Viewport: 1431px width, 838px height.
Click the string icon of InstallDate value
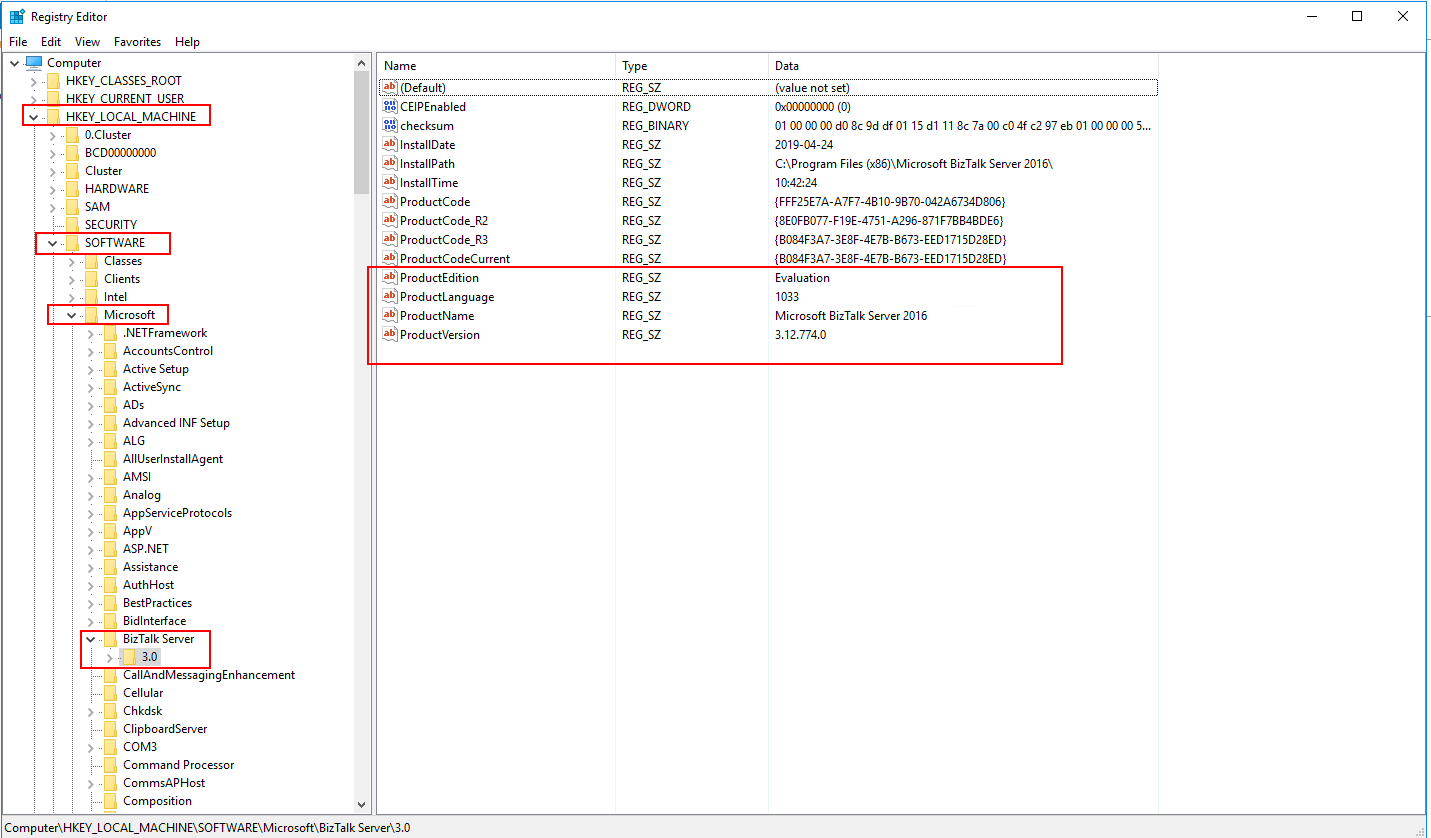pos(390,145)
